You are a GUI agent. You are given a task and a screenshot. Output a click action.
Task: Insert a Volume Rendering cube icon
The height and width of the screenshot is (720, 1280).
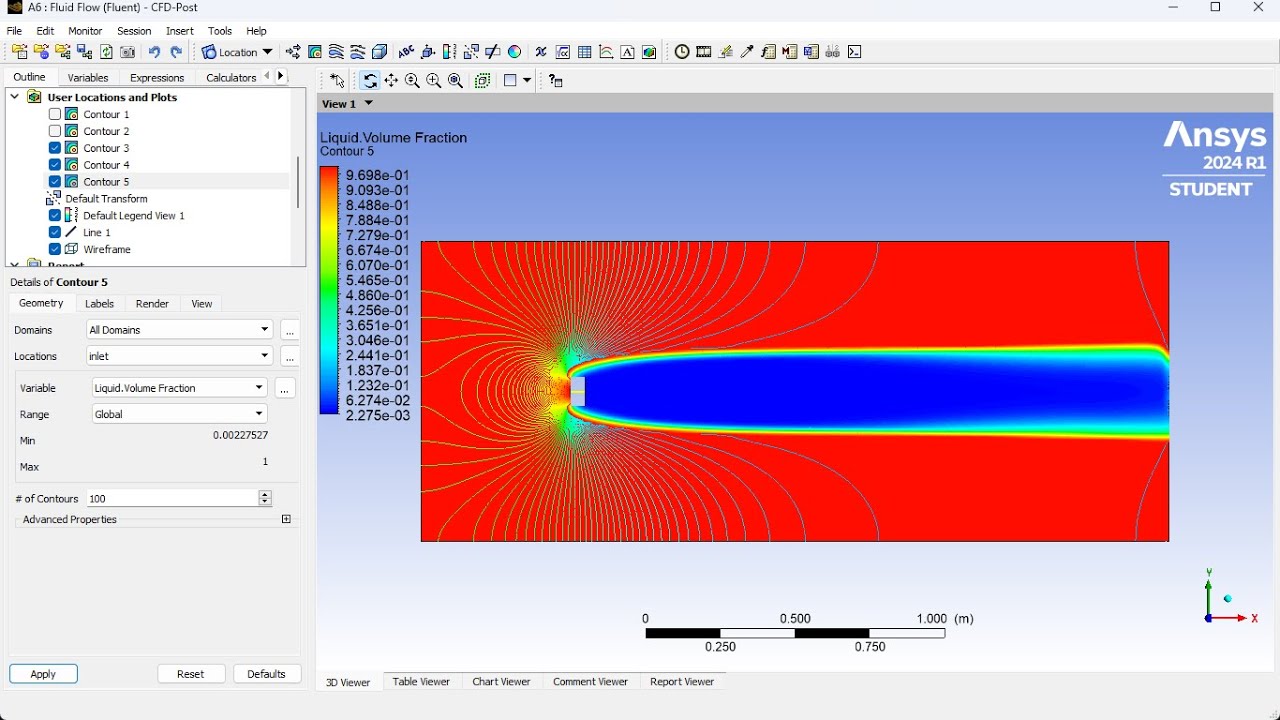tap(380, 52)
